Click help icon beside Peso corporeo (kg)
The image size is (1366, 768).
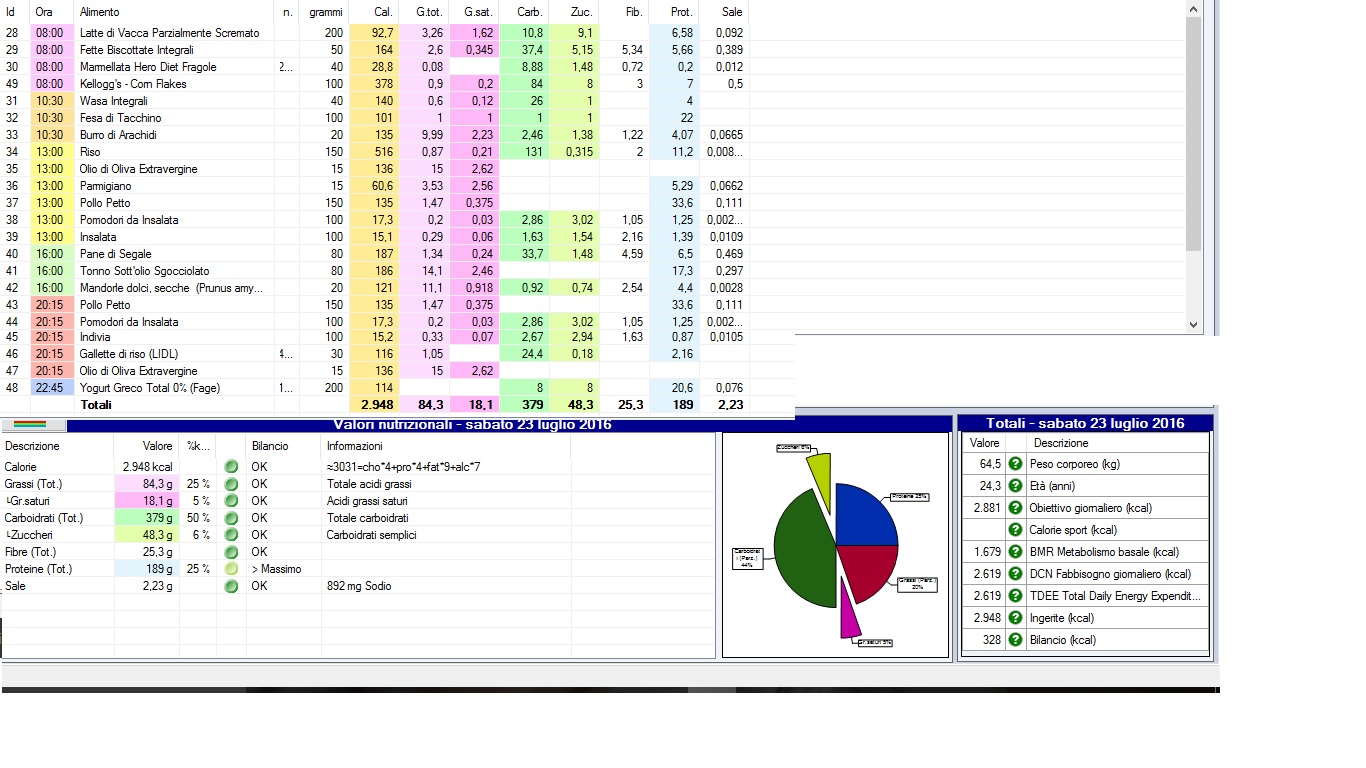point(1015,464)
